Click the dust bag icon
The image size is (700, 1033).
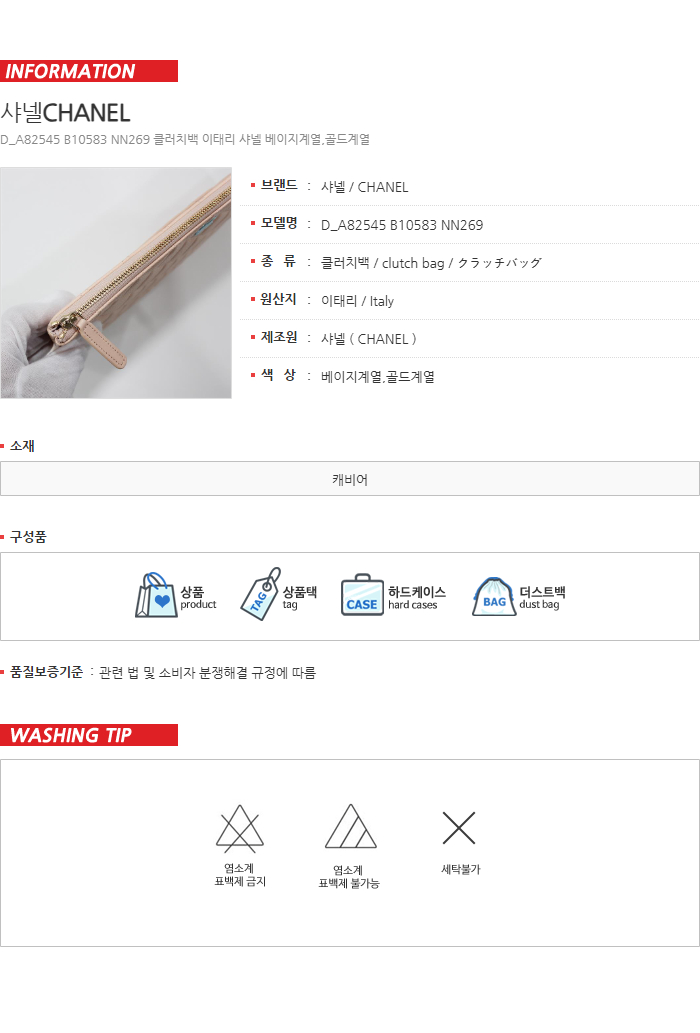pos(494,597)
